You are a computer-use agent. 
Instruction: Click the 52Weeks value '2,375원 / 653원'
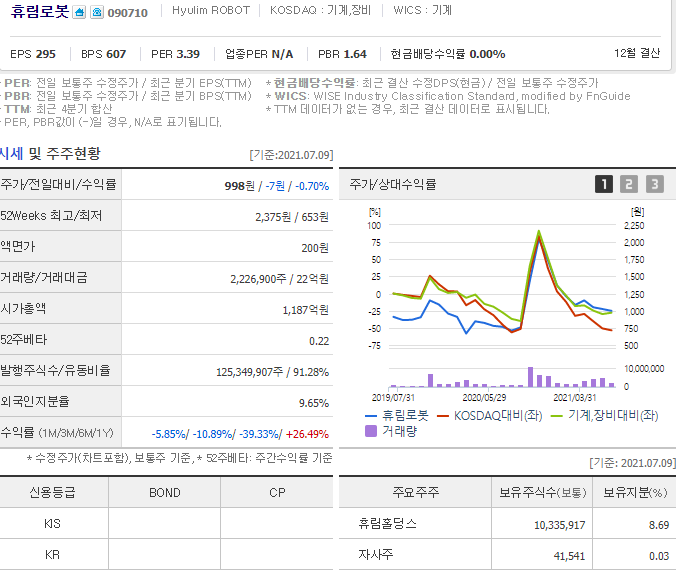292,217
